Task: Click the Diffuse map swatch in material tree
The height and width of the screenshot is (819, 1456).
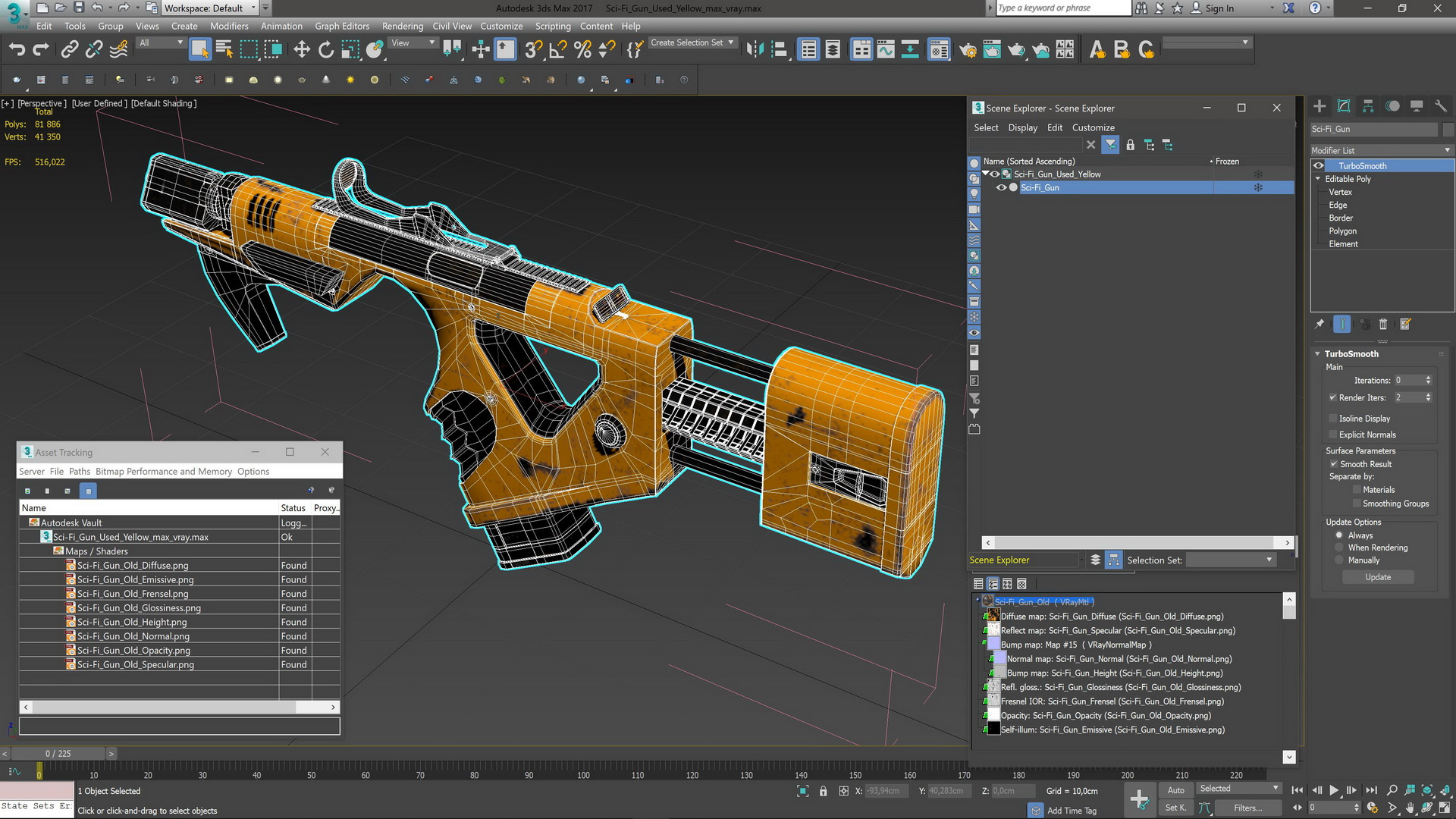Action: (993, 616)
